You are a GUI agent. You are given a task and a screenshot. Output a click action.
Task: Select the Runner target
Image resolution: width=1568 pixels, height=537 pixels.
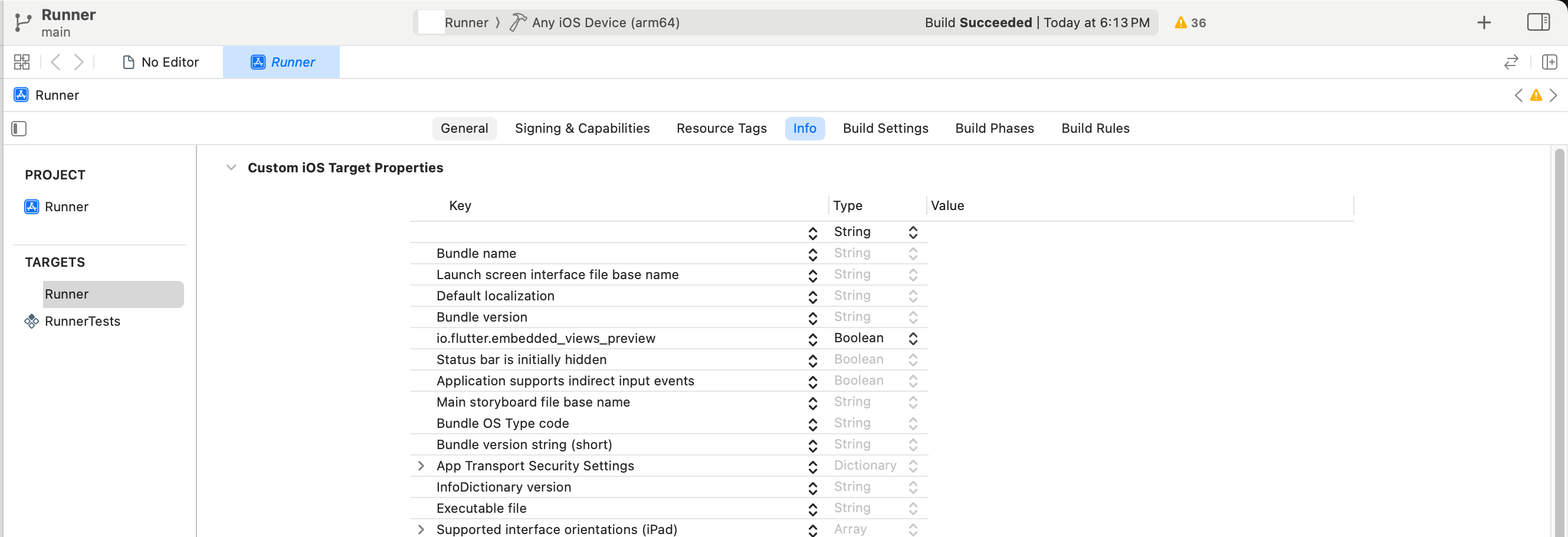(113, 294)
